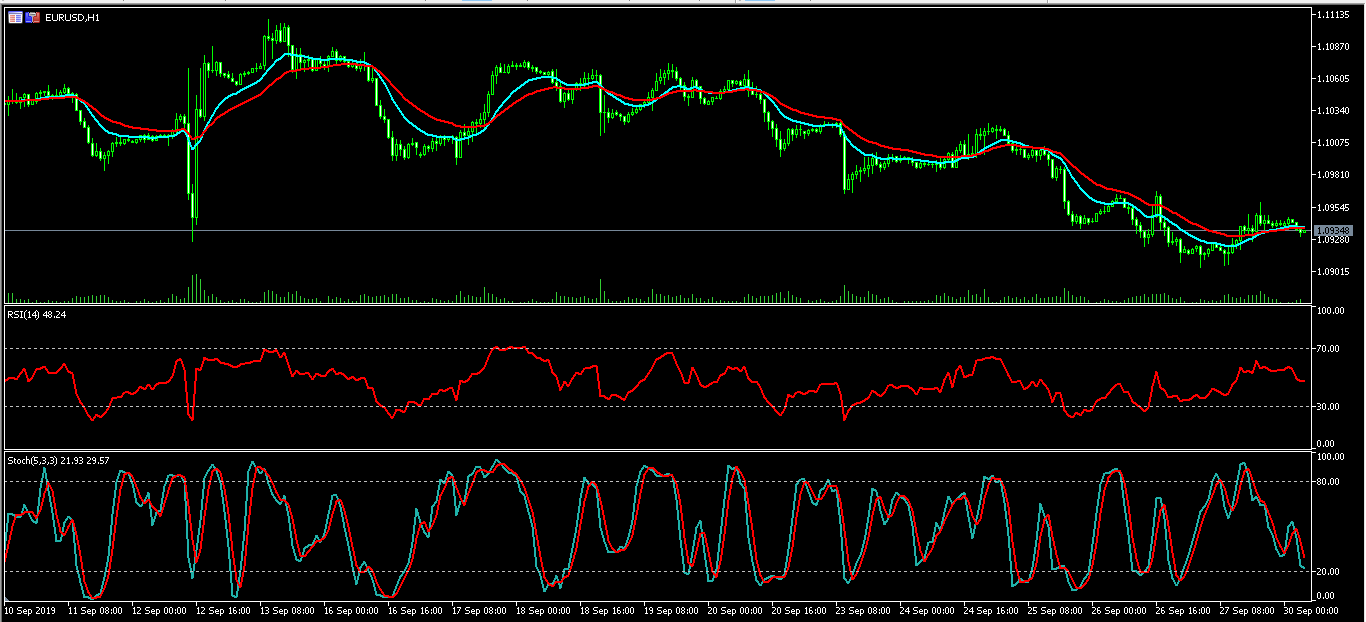Click price scale value 1.09810
1366x622 pixels.
1334,175
